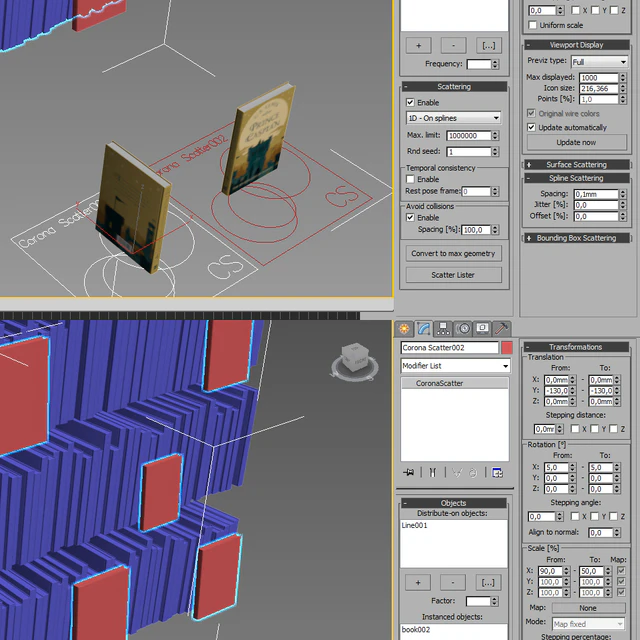Disable Avoid collisions Enable checkbox
This screenshot has width=640, height=640.
410,218
